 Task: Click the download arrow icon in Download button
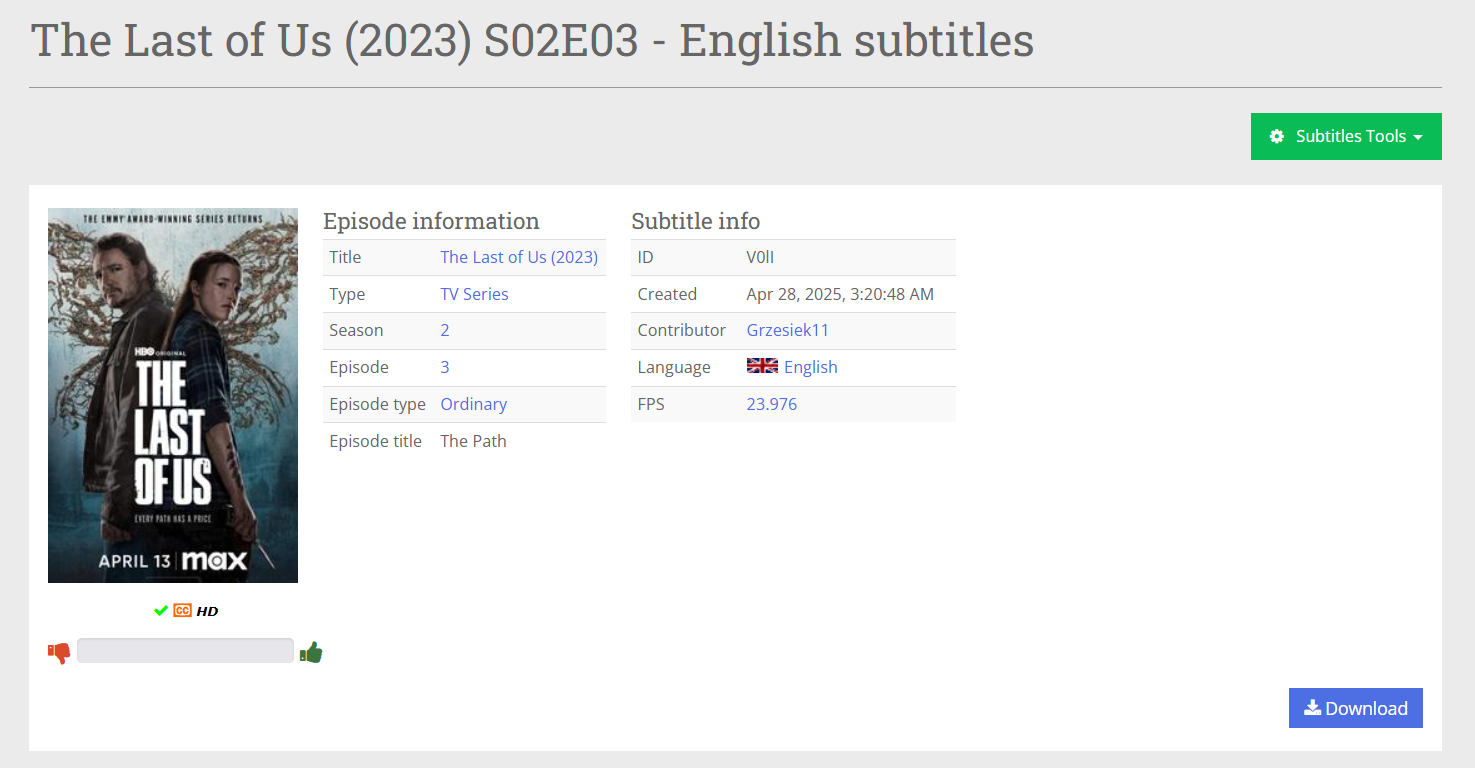(x=1313, y=707)
